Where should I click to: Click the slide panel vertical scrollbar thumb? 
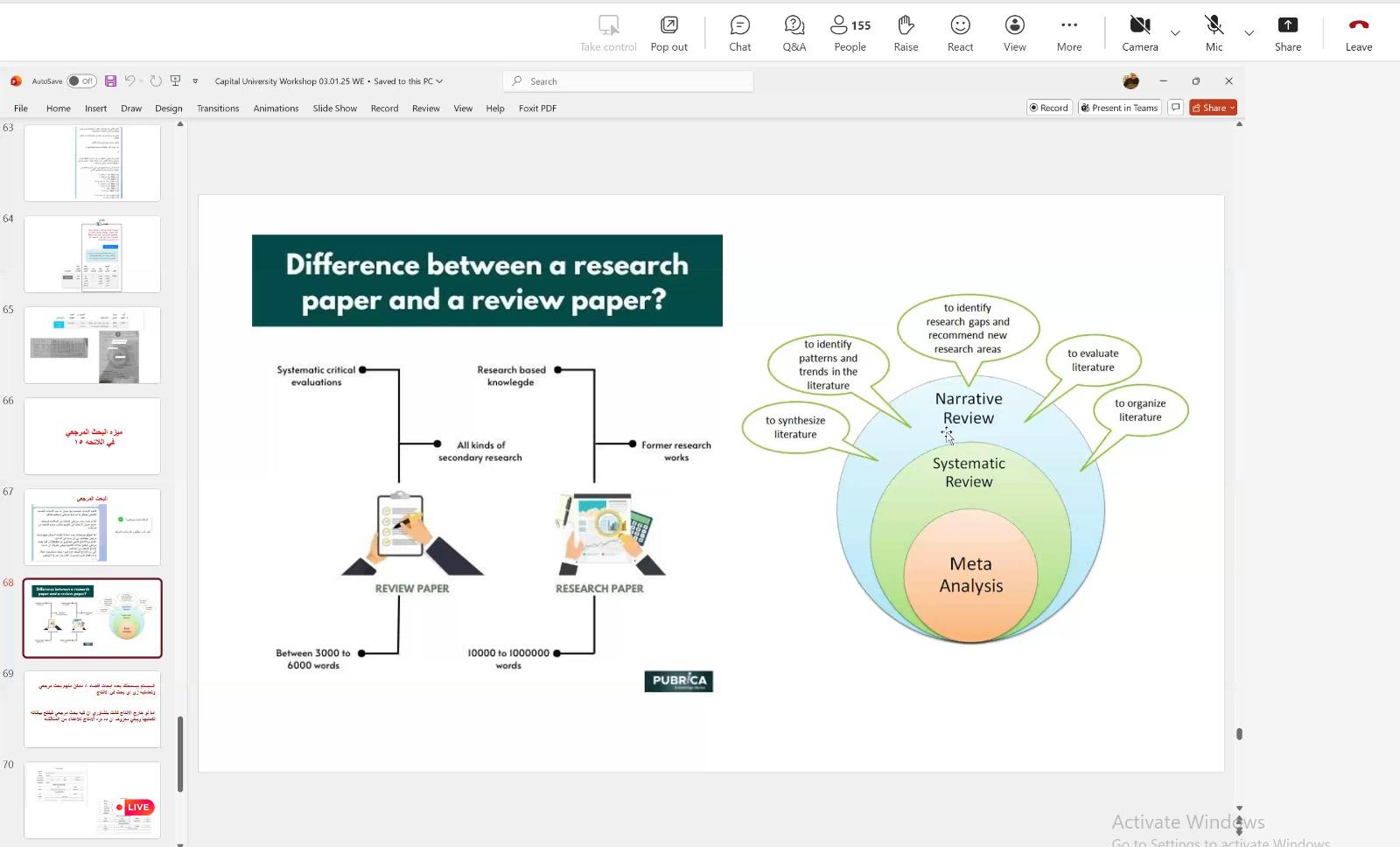coord(180,752)
